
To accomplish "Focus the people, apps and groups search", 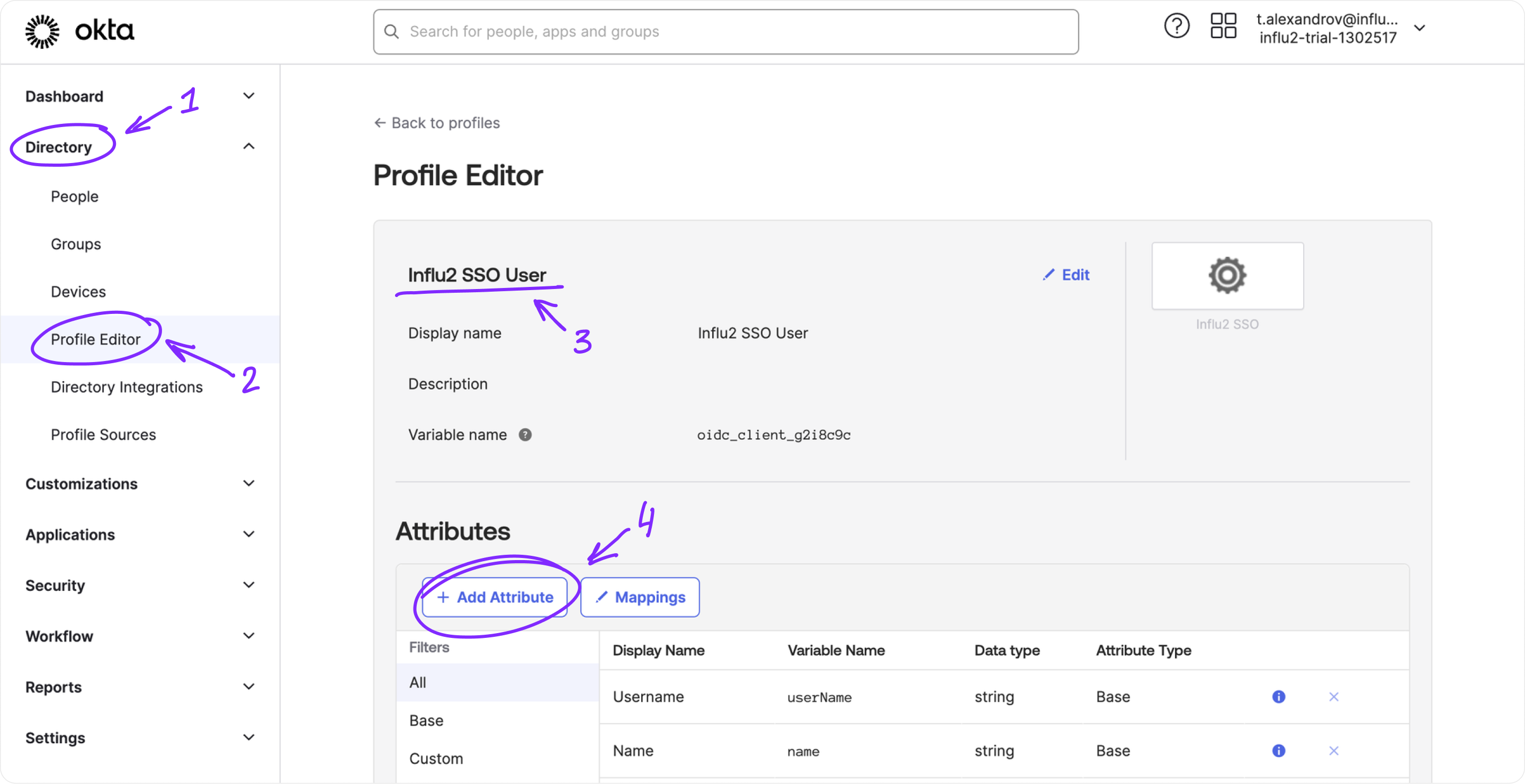I will point(726,32).
